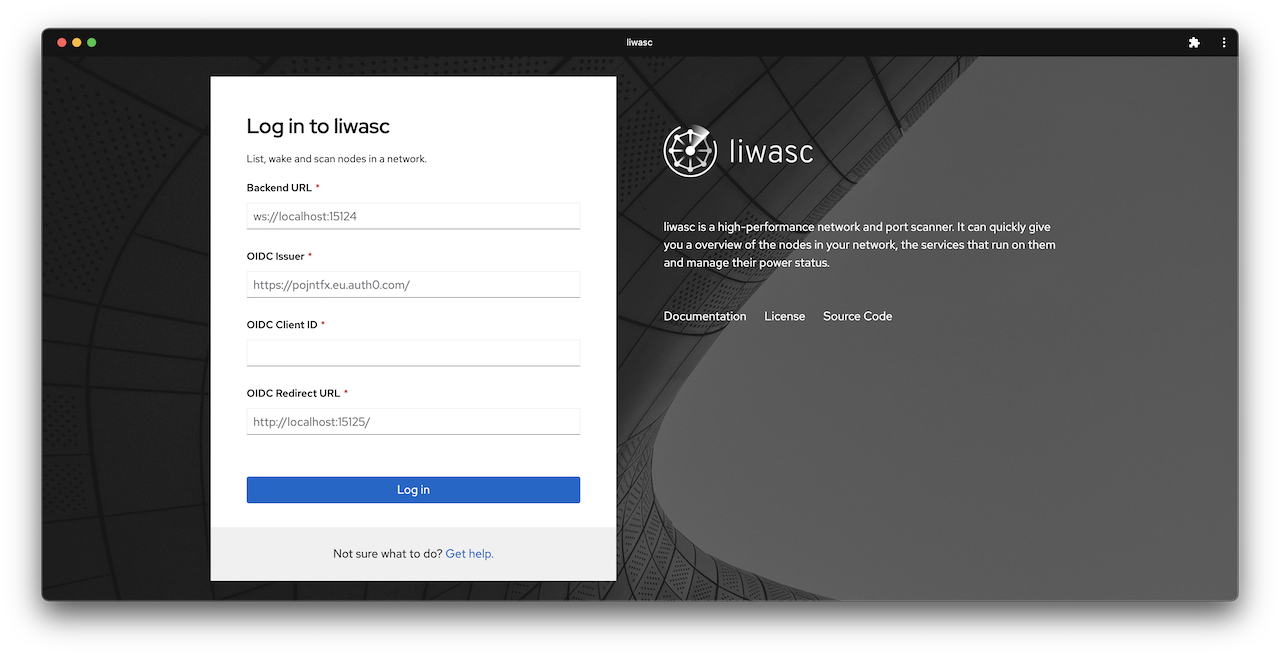This screenshot has height=656, width=1280.
Task: Click the liwasc radar logo icon
Action: point(689,150)
